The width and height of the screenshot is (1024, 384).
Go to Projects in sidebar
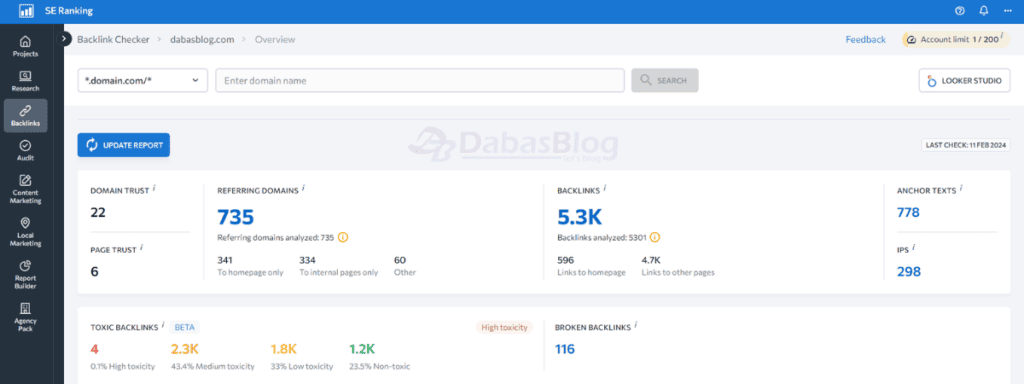pos(25,46)
